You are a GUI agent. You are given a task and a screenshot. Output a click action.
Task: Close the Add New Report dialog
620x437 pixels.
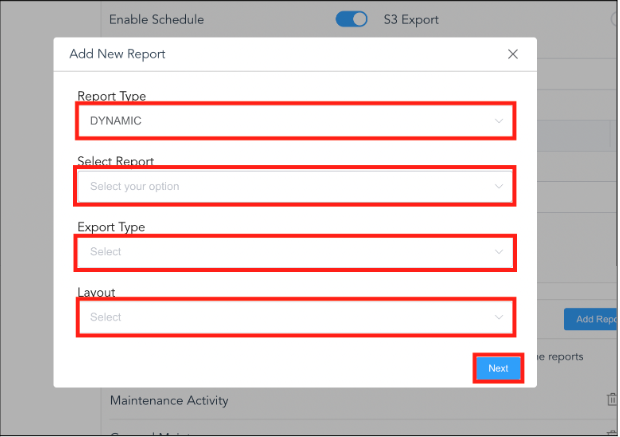coord(513,54)
